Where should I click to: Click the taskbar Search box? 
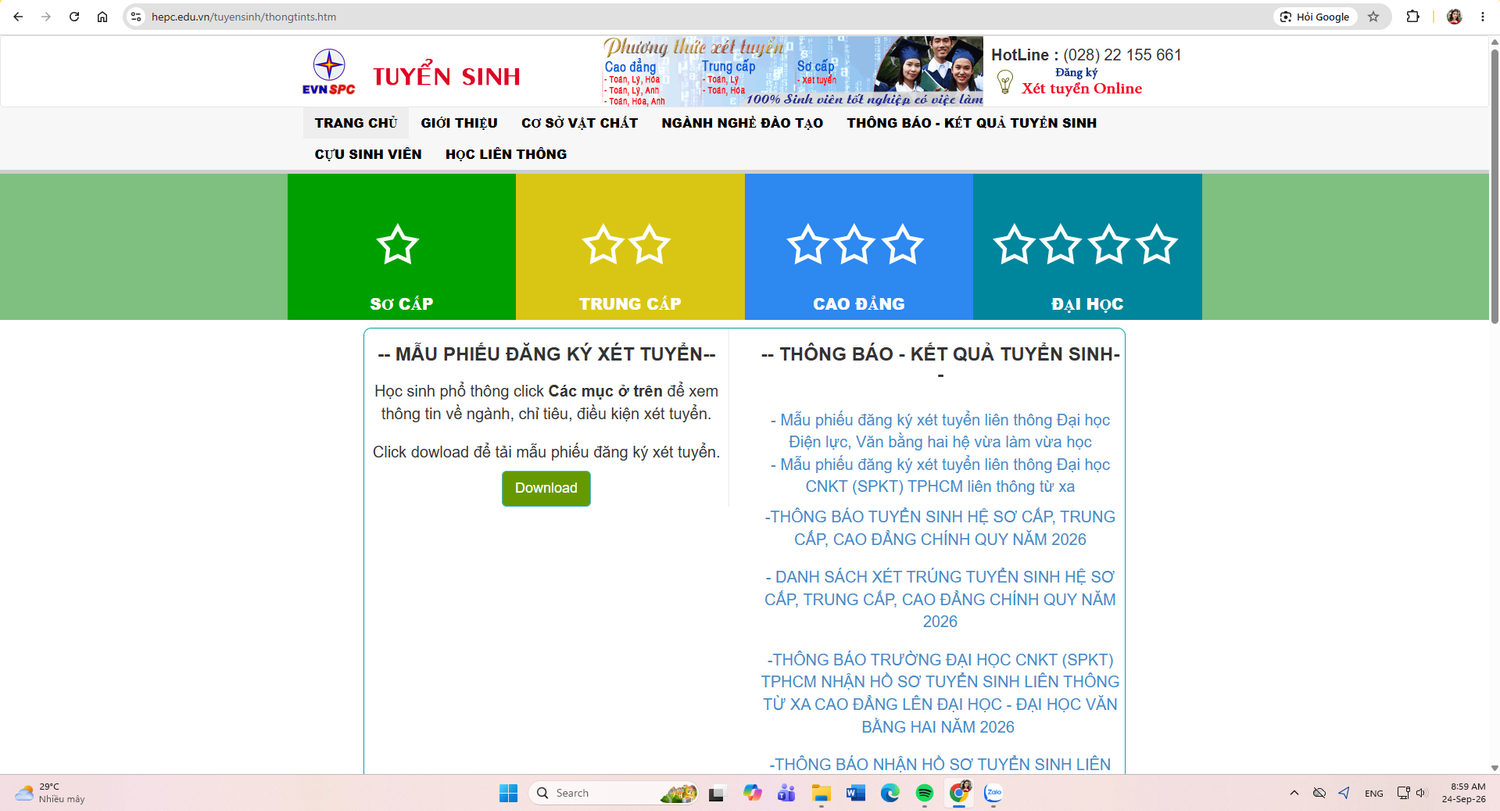coord(613,793)
